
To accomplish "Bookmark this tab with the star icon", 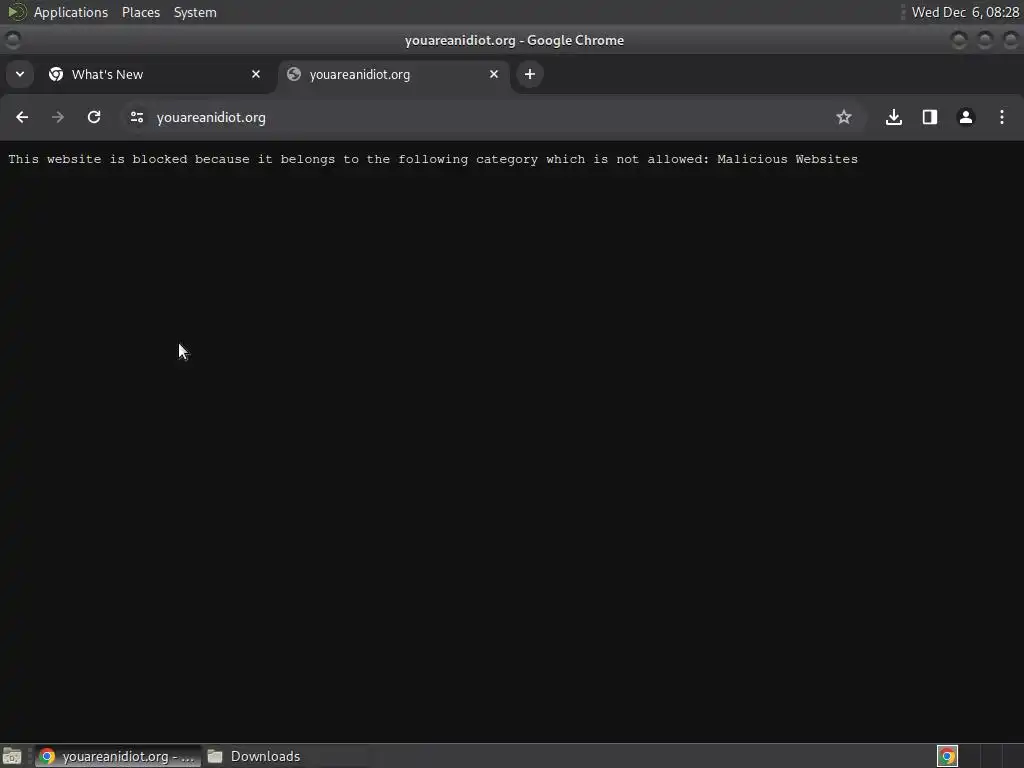I will click(x=844, y=118).
